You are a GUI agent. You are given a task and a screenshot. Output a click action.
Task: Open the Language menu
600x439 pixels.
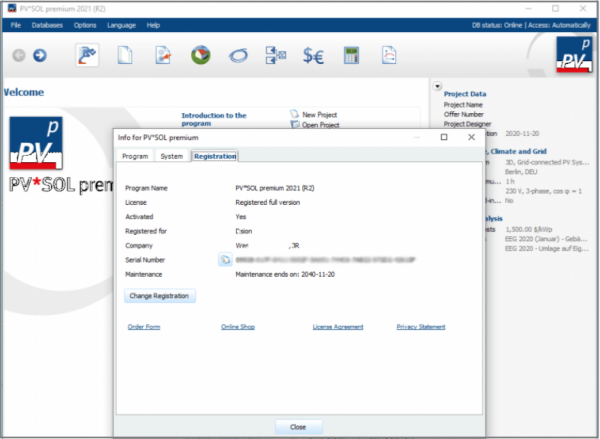pos(121,24)
